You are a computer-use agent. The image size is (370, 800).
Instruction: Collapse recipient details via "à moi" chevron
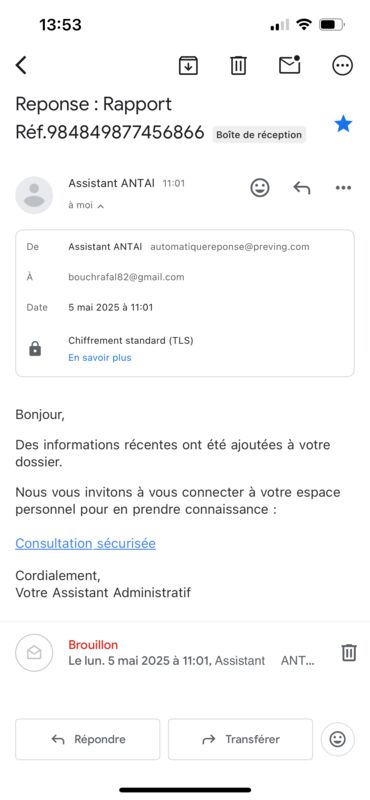click(x=86, y=205)
